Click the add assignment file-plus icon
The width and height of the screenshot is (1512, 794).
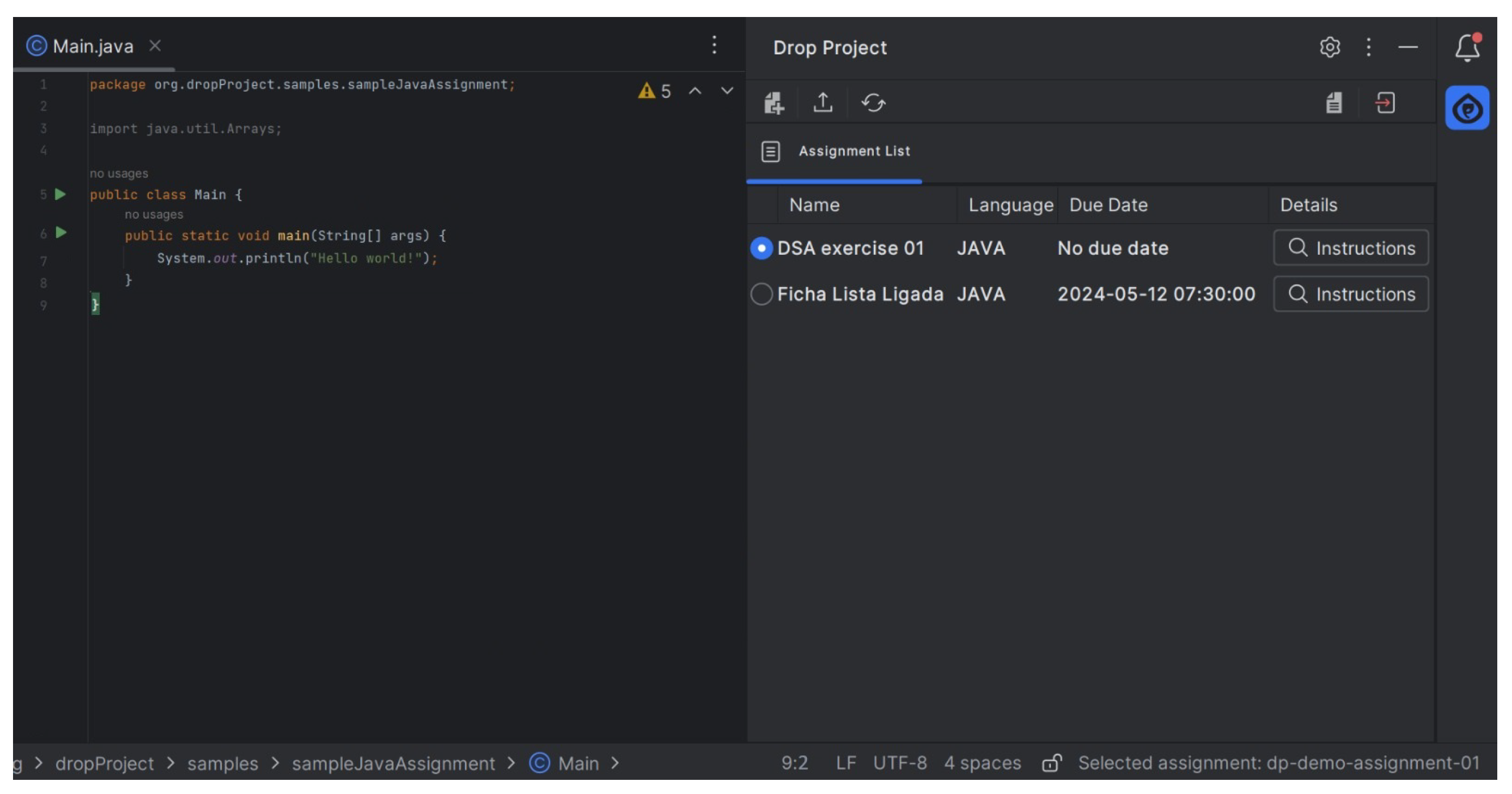pyautogui.click(x=774, y=103)
